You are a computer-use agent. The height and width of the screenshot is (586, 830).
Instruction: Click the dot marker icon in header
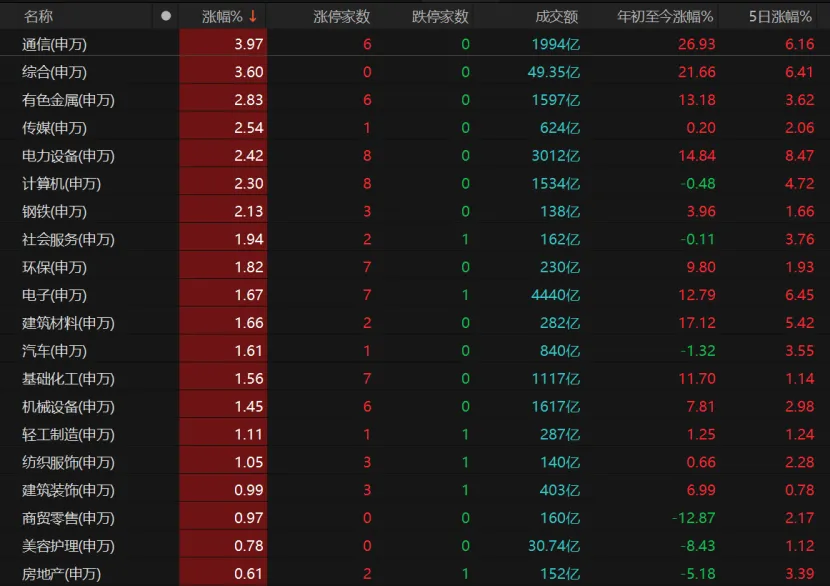click(166, 16)
